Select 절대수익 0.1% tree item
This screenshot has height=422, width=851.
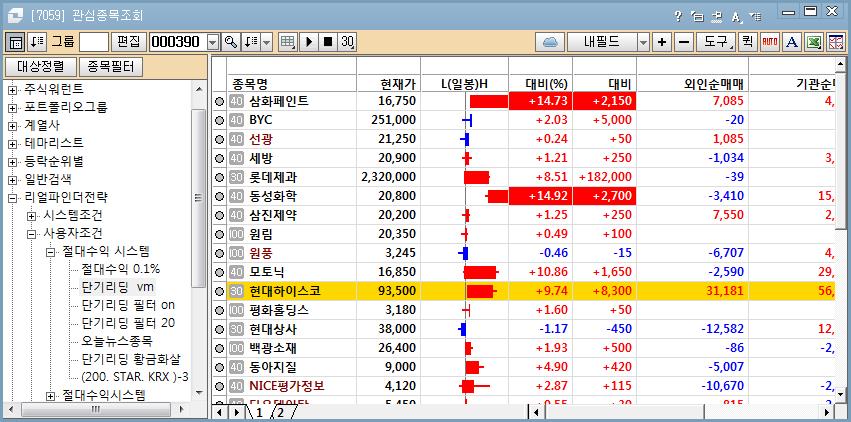pyautogui.click(x=120, y=268)
